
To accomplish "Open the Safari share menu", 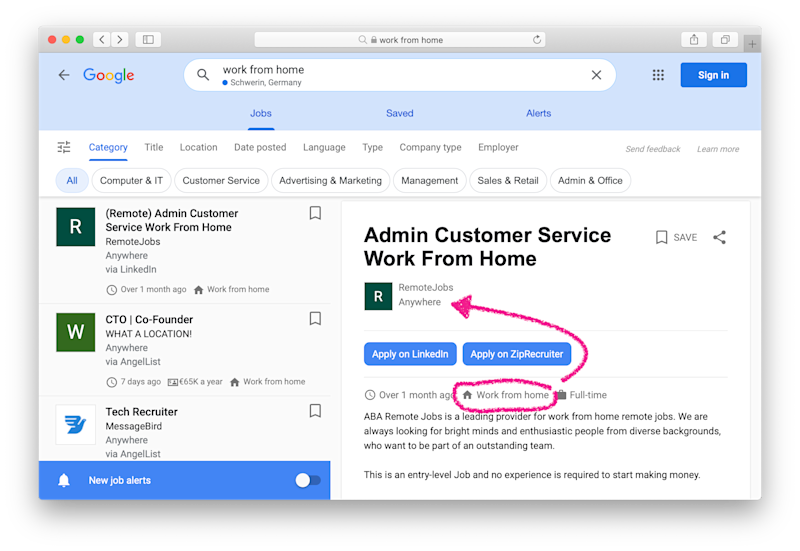I will point(694,39).
